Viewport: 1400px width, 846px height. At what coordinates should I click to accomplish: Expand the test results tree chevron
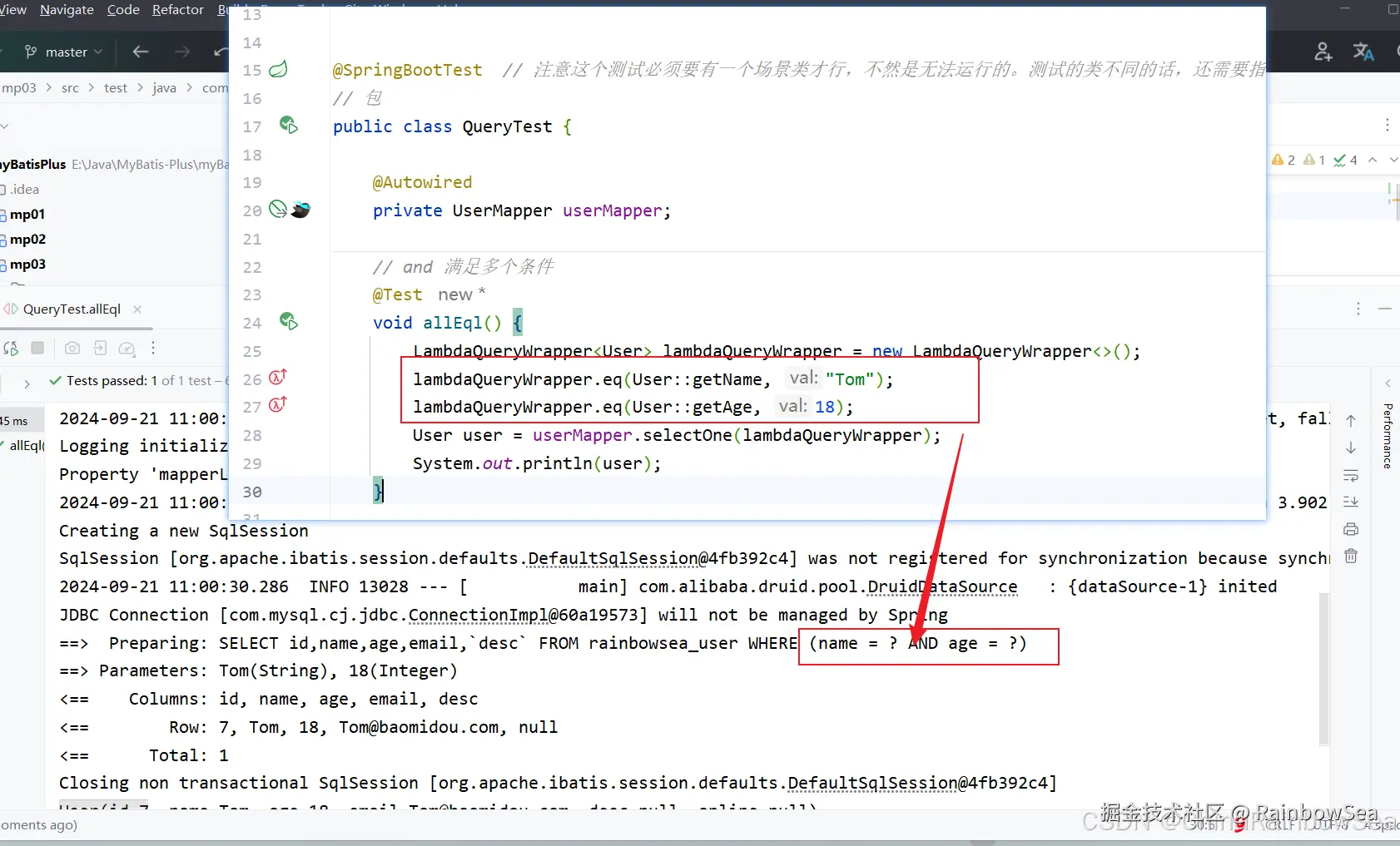(x=27, y=383)
